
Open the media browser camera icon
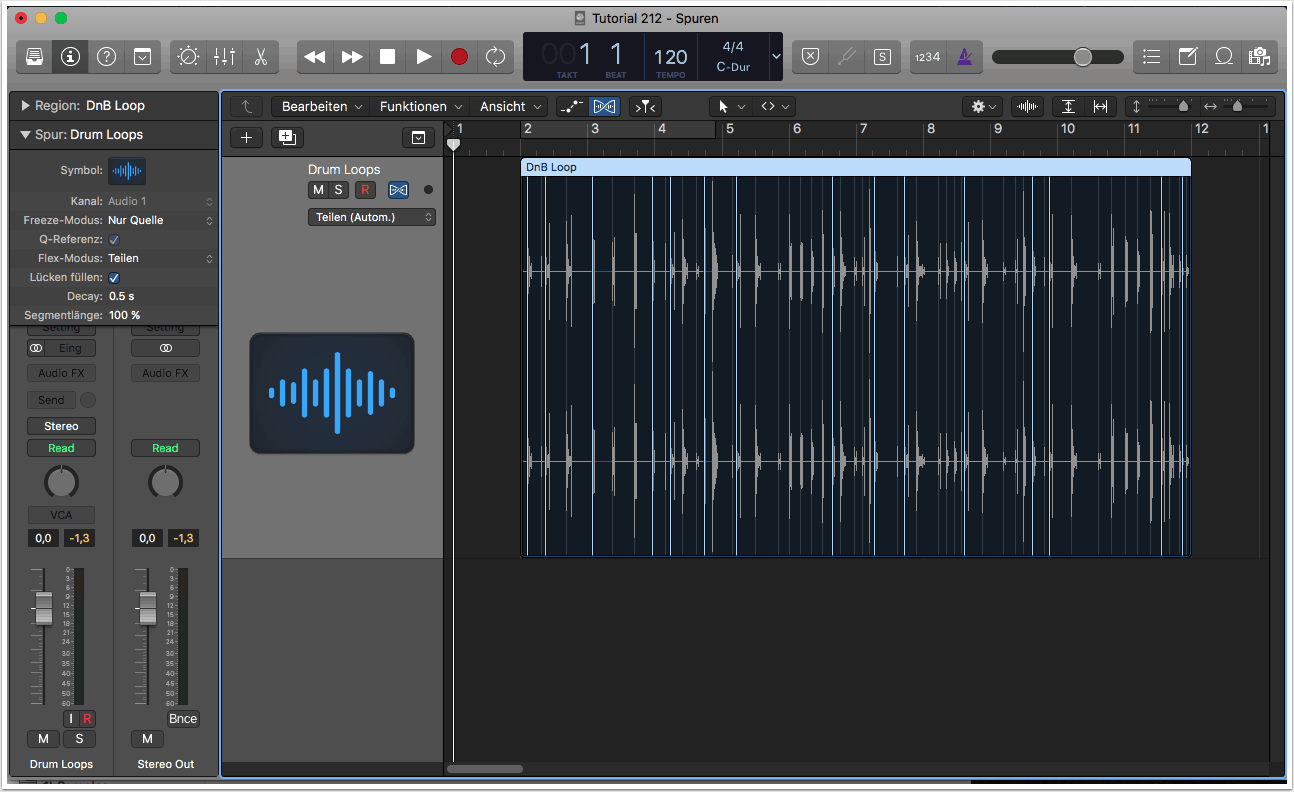[x=1258, y=57]
